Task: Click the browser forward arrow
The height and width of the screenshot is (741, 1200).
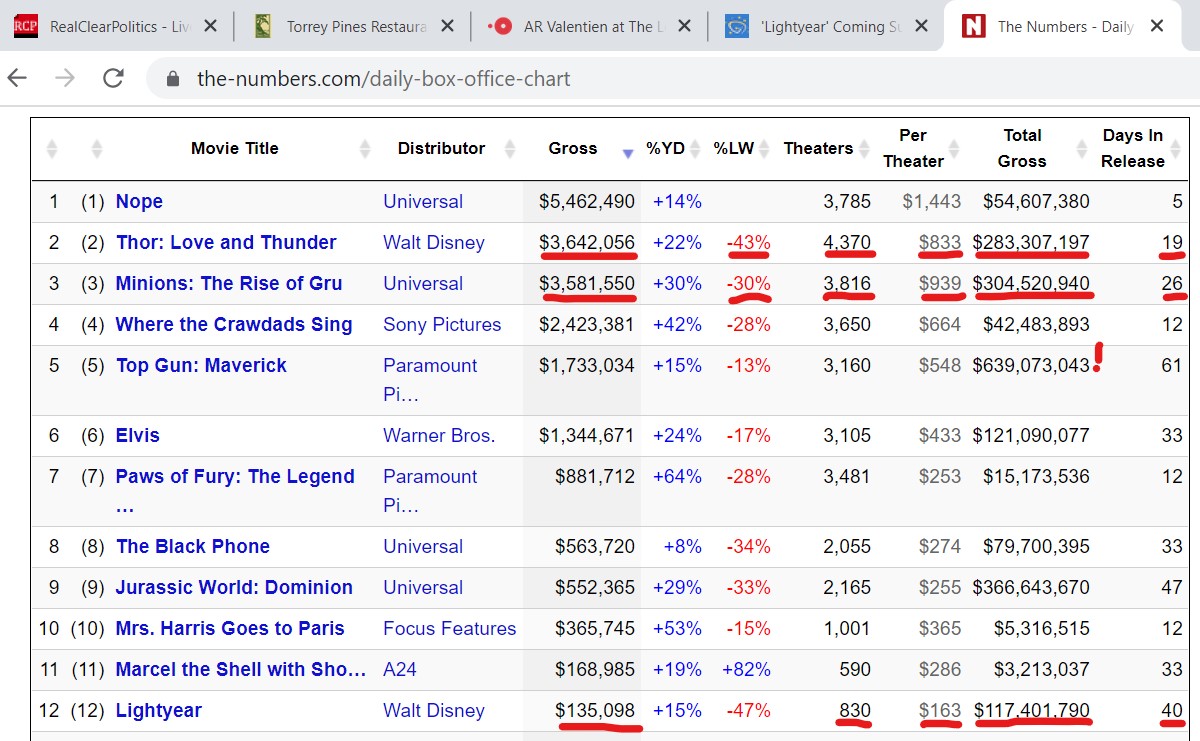Action: tap(65, 79)
